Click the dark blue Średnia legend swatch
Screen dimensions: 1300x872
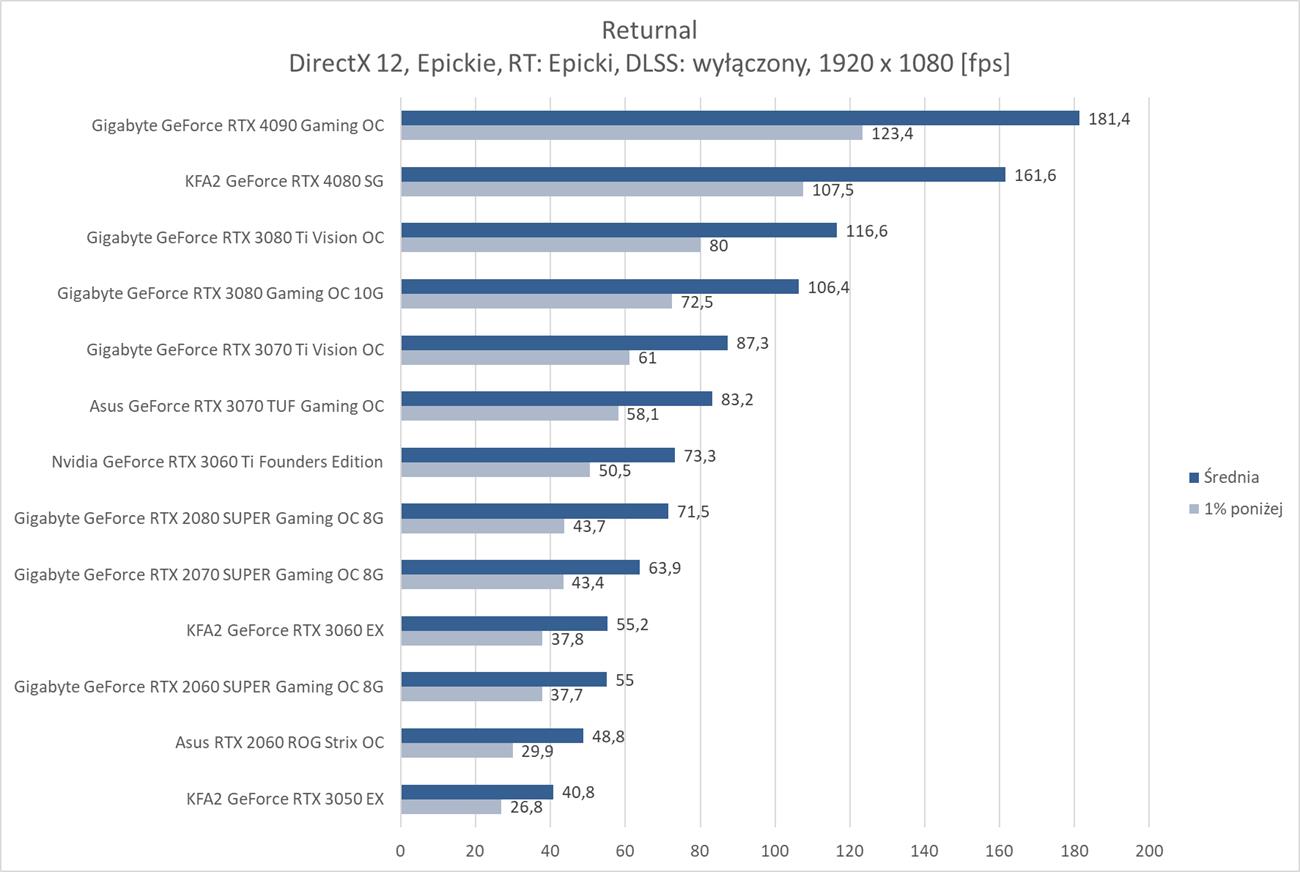[x=1193, y=478]
